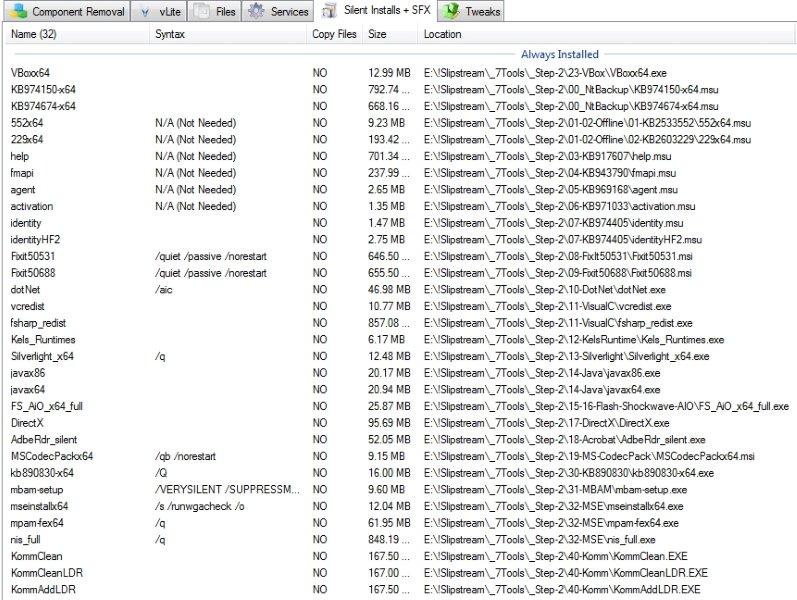Select the VBoxx64 entry
This screenshot has width=797, height=600.
coord(30,73)
